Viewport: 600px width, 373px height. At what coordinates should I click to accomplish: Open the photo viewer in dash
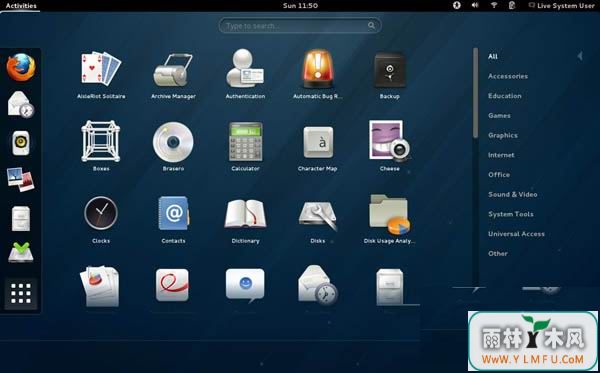pyautogui.click(x=21, y=179)
